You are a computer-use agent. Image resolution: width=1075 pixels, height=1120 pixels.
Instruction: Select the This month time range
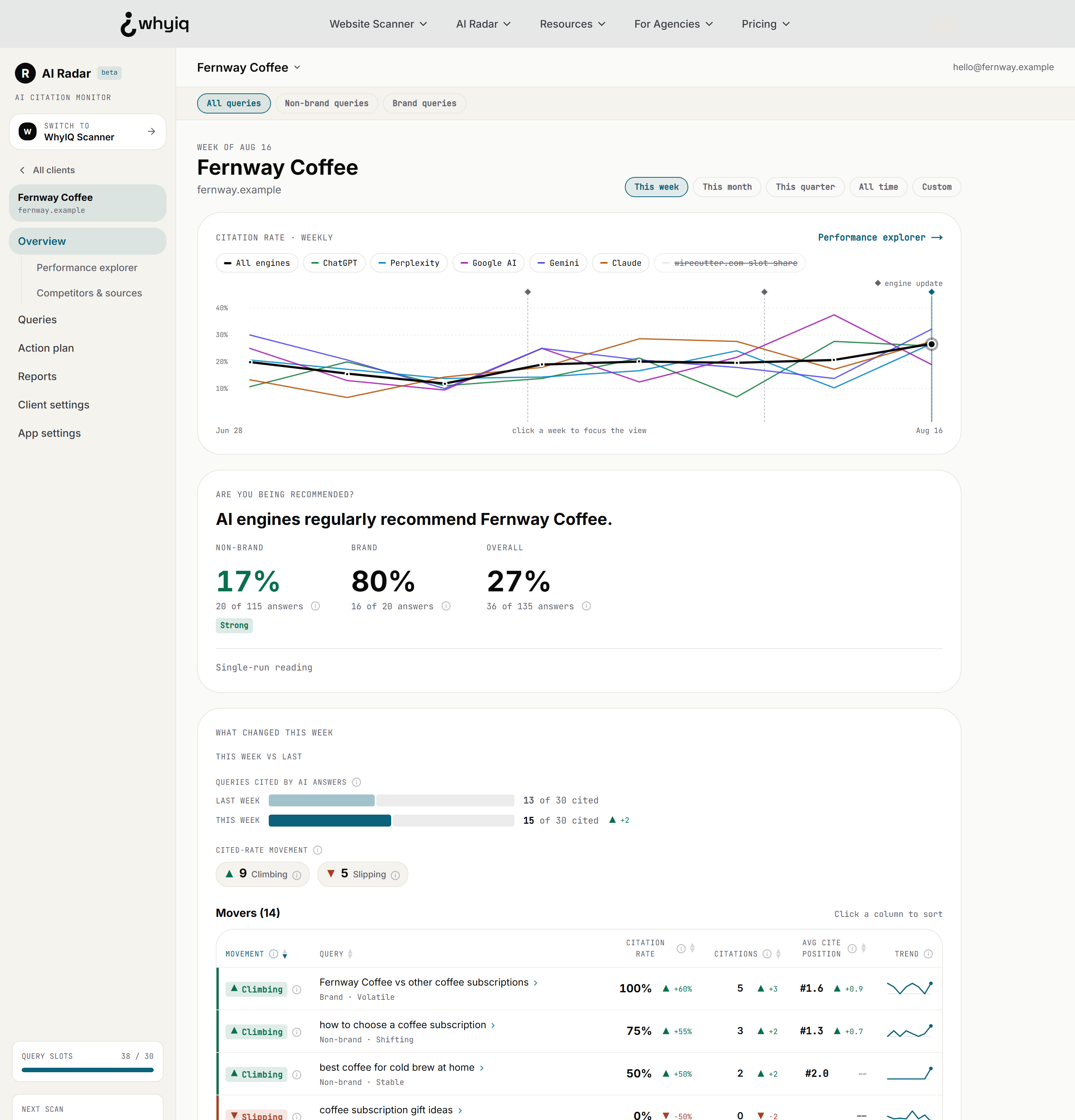(x=727, y=187)
